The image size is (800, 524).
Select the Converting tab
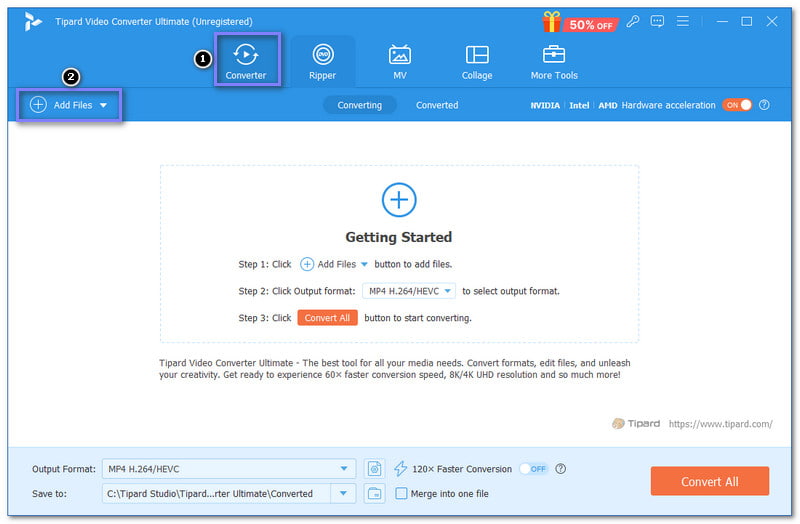tap(359, 105)
